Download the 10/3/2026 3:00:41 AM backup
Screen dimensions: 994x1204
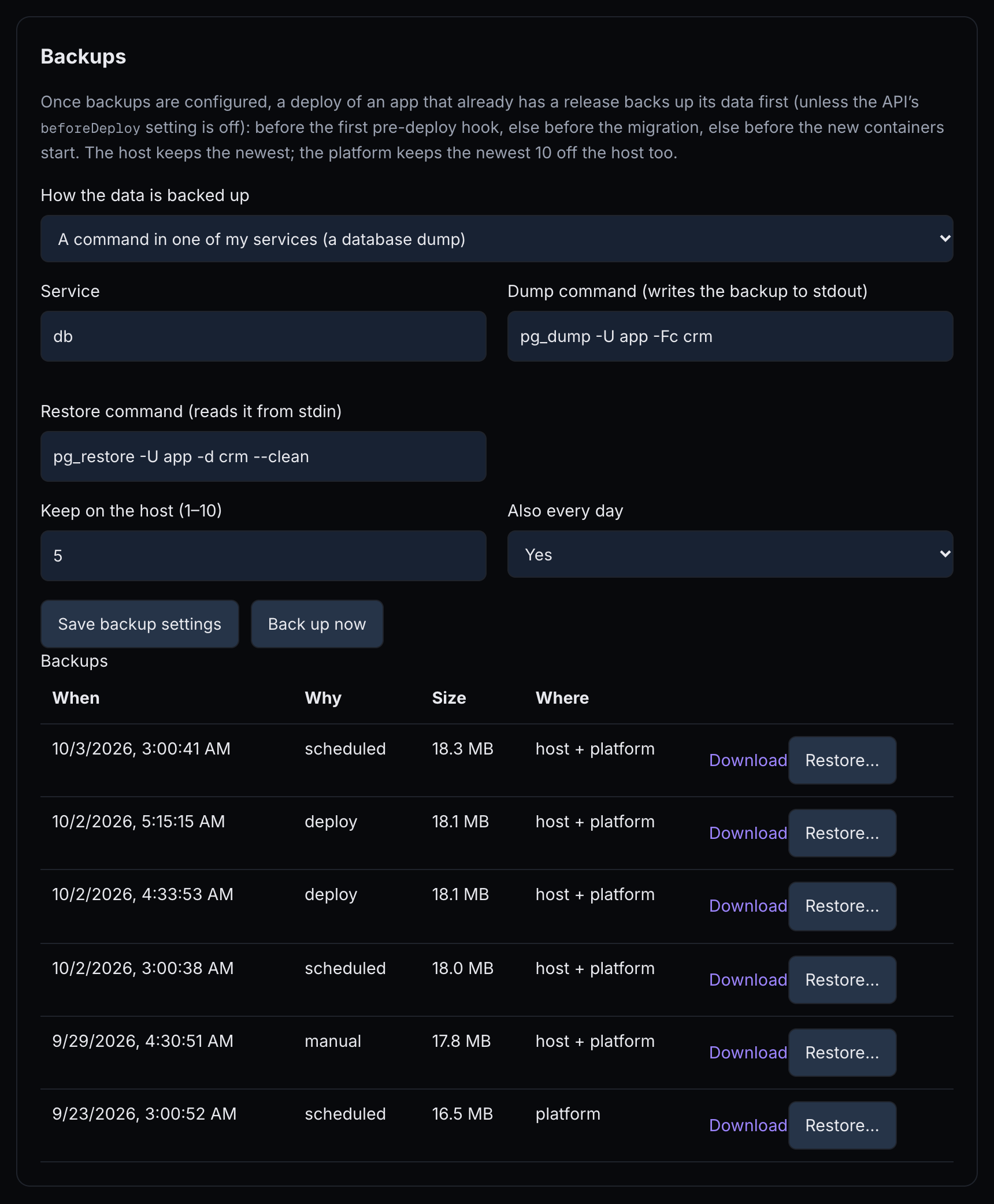(x=748, y=760)
